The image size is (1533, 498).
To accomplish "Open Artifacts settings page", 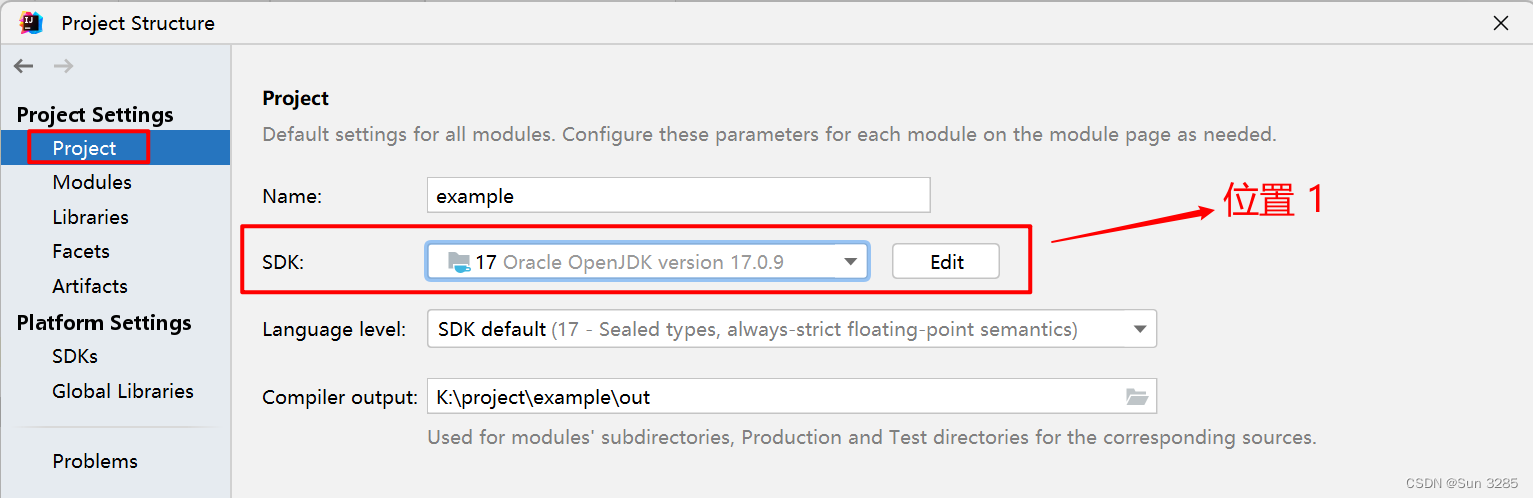I will (90, 286).
